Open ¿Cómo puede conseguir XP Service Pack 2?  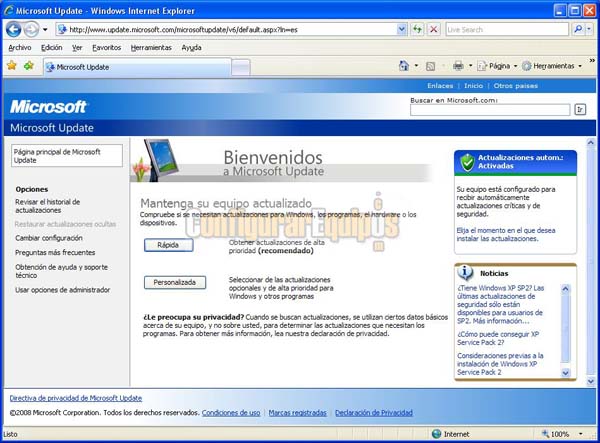point(498,338)
